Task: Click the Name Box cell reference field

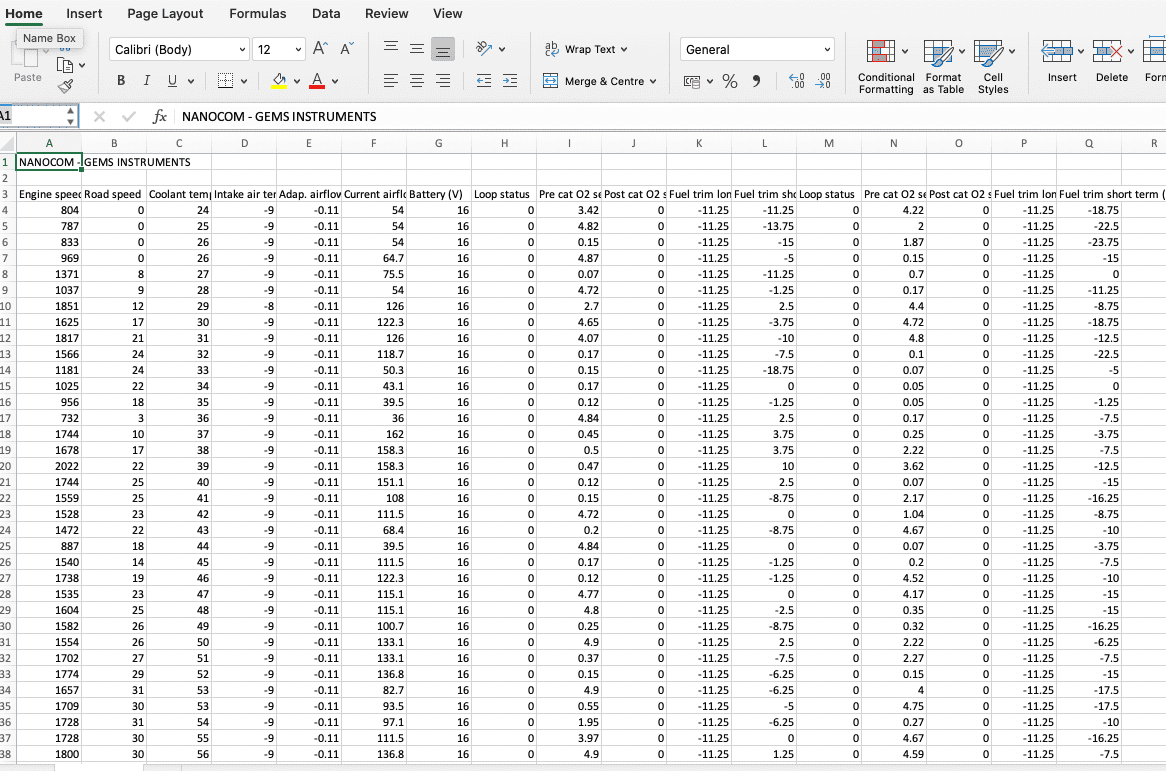Action: click(x=31, y=117)
